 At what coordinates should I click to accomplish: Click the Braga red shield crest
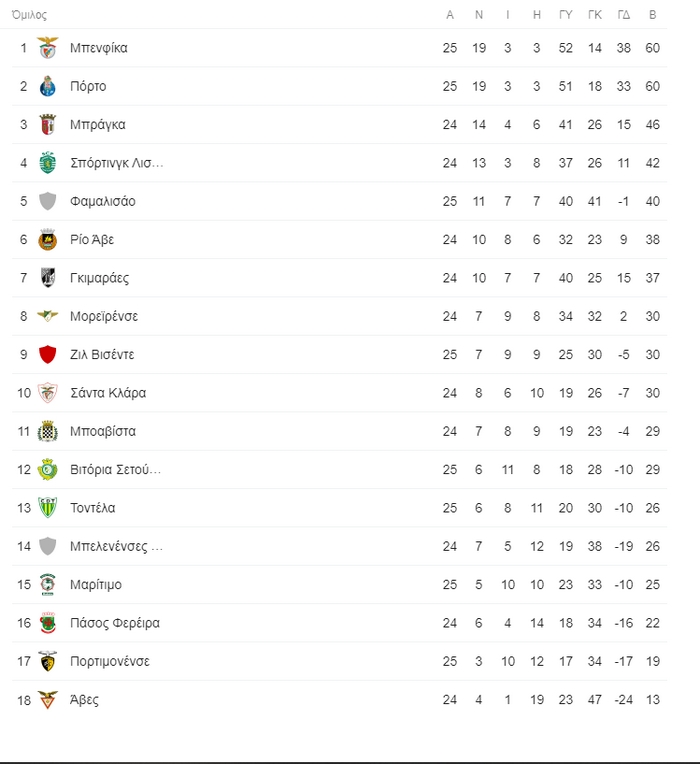pos(47,125)
